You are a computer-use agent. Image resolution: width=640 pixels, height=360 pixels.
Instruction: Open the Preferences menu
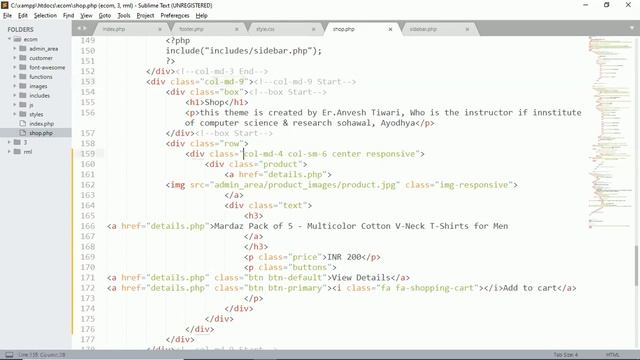[x=175, y=16]
